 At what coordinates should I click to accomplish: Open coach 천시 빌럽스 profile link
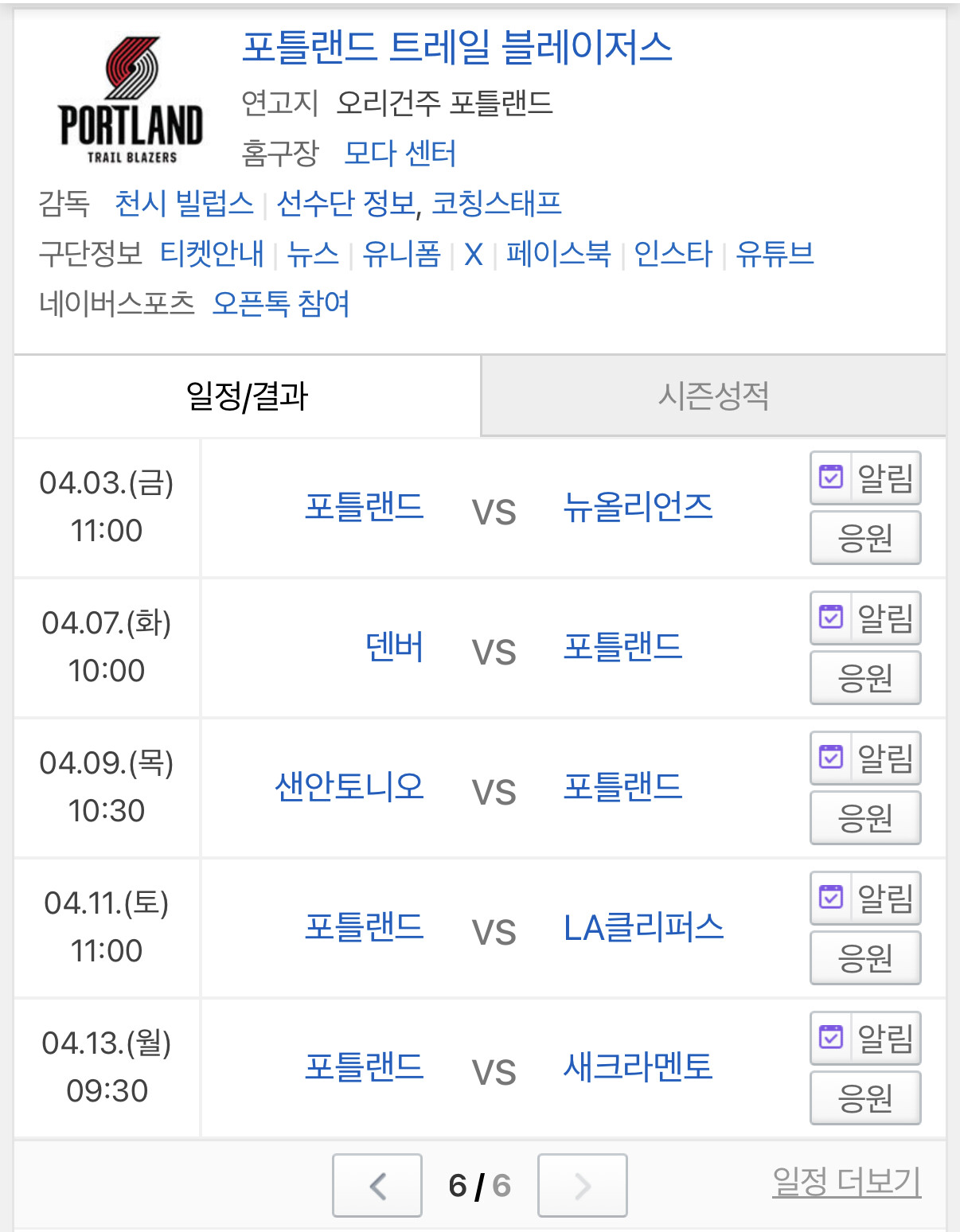(x=184, y=204)
